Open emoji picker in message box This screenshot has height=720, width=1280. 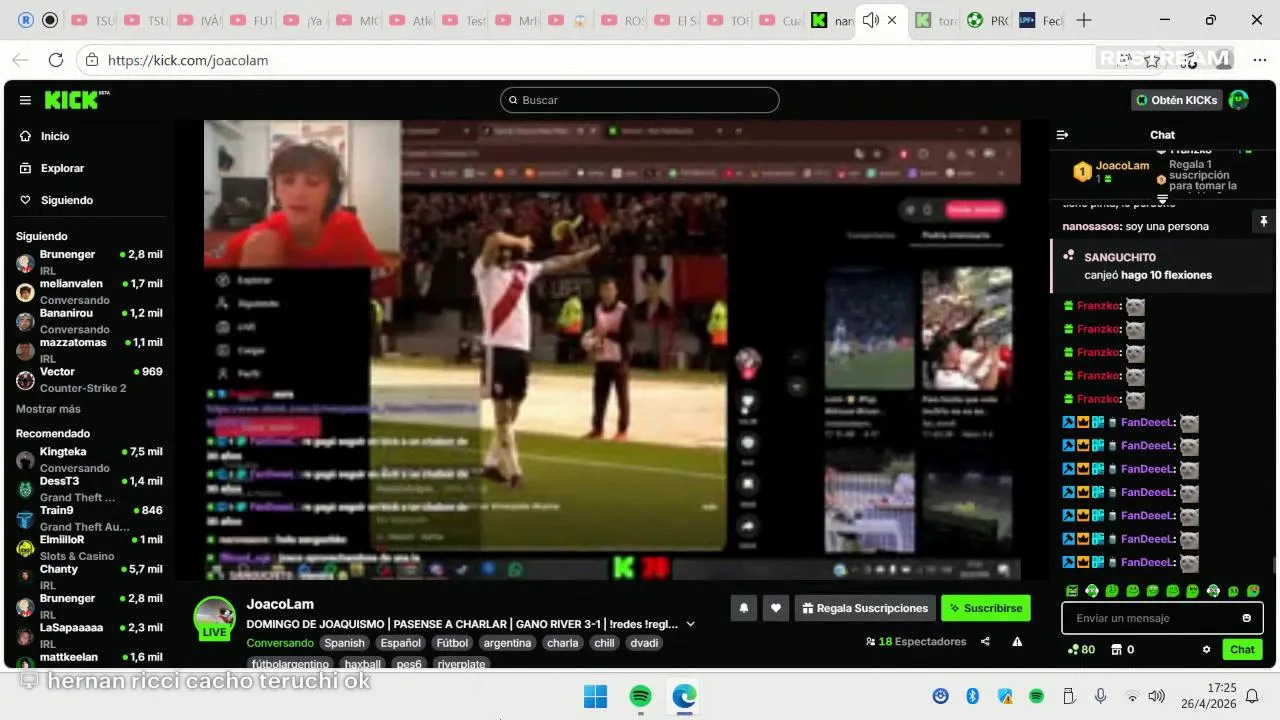(x=1246, y=618)
